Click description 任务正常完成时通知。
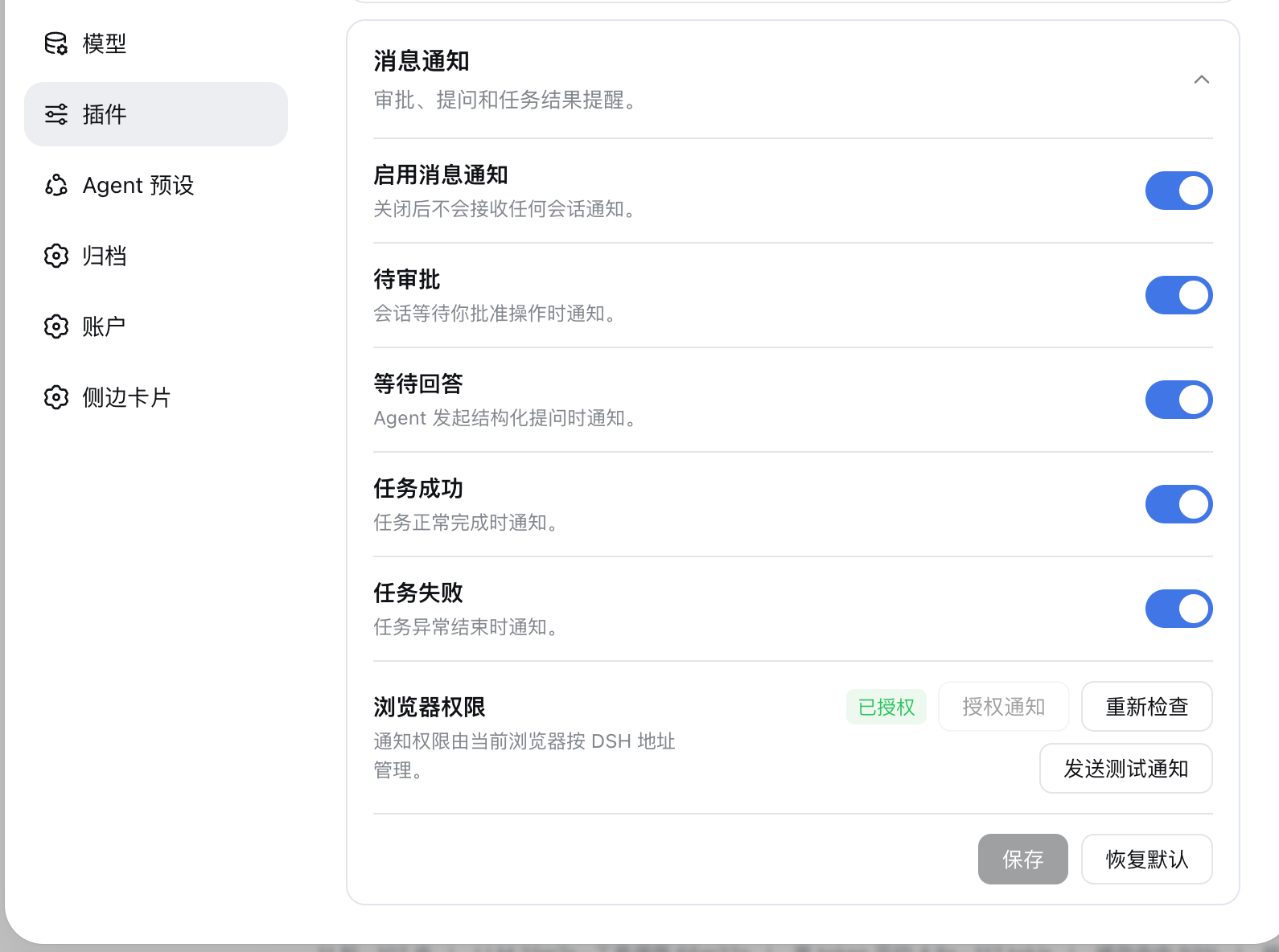 [x=467, y=523]
